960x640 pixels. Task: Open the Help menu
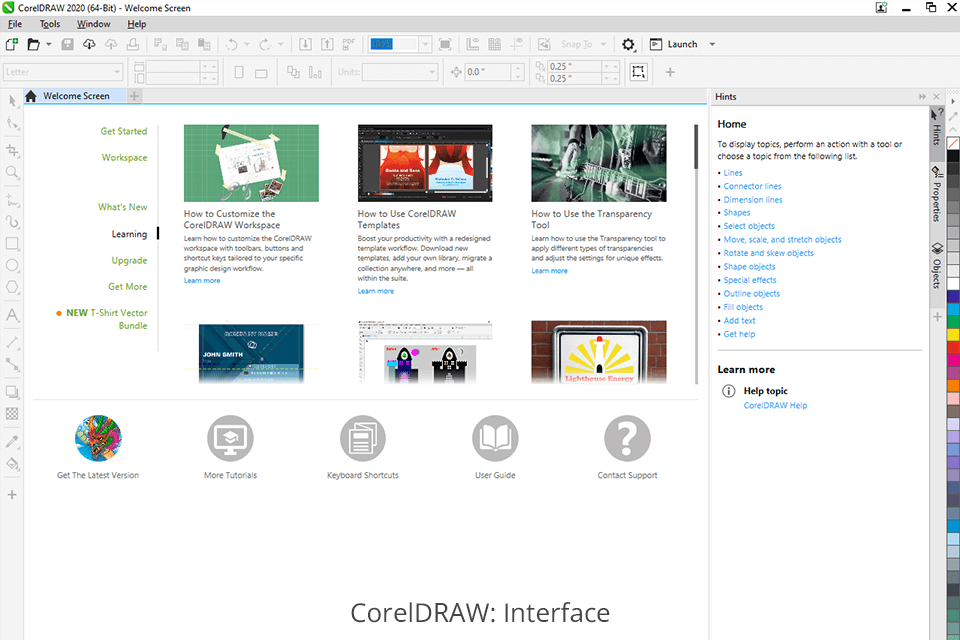click(x=137, y=24)
